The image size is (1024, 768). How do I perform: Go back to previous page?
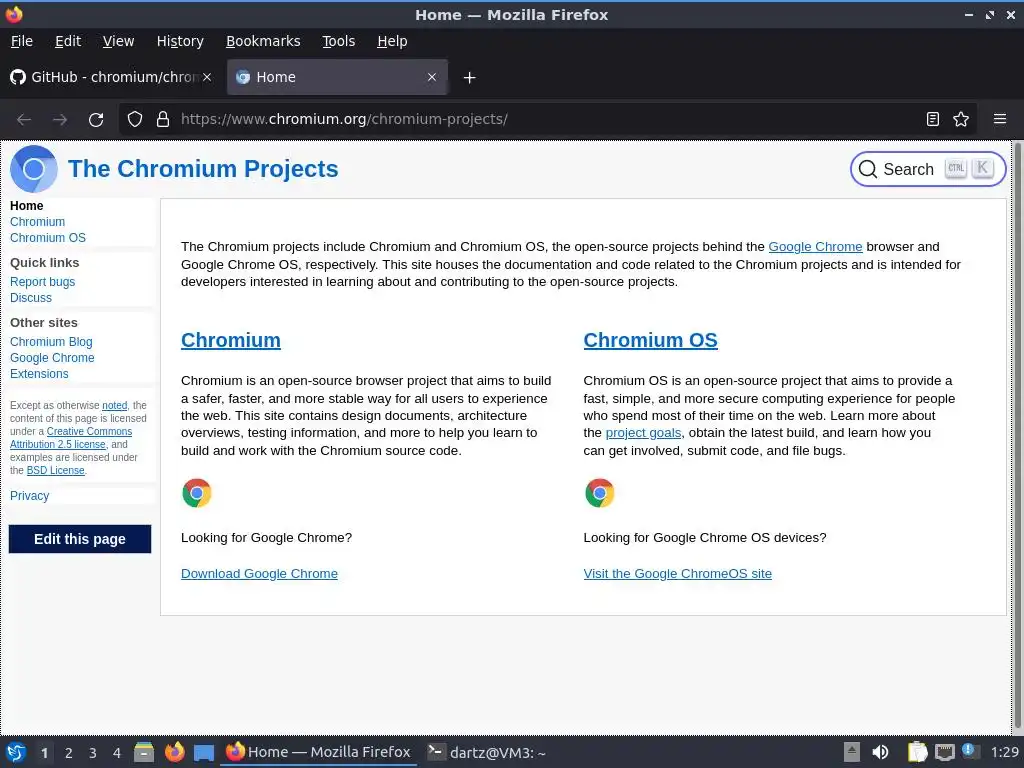point(24,120)
